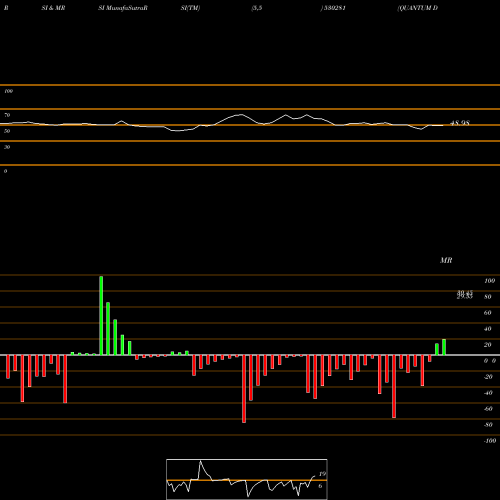Click the current RSI value 48.98

pyautogui.click(x=460, y=123)
